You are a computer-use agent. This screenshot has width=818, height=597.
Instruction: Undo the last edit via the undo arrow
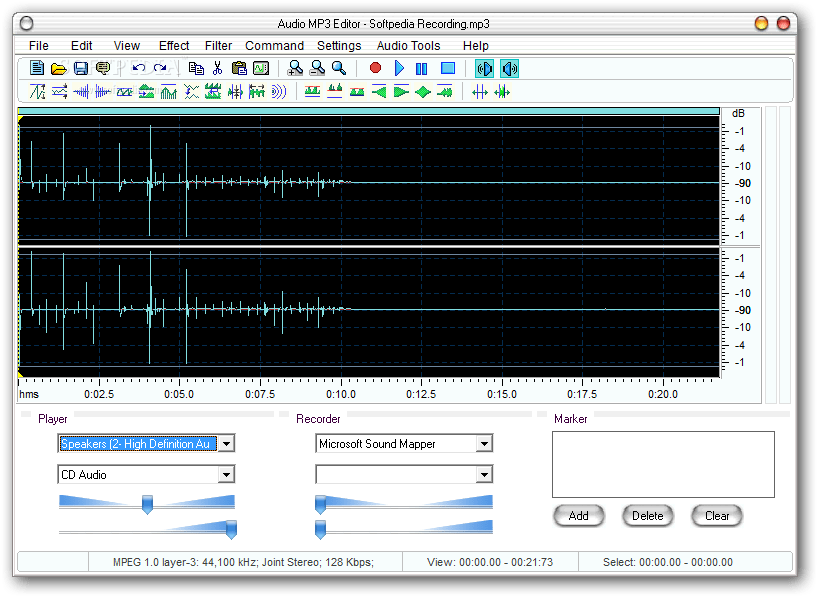pos(140,68)
